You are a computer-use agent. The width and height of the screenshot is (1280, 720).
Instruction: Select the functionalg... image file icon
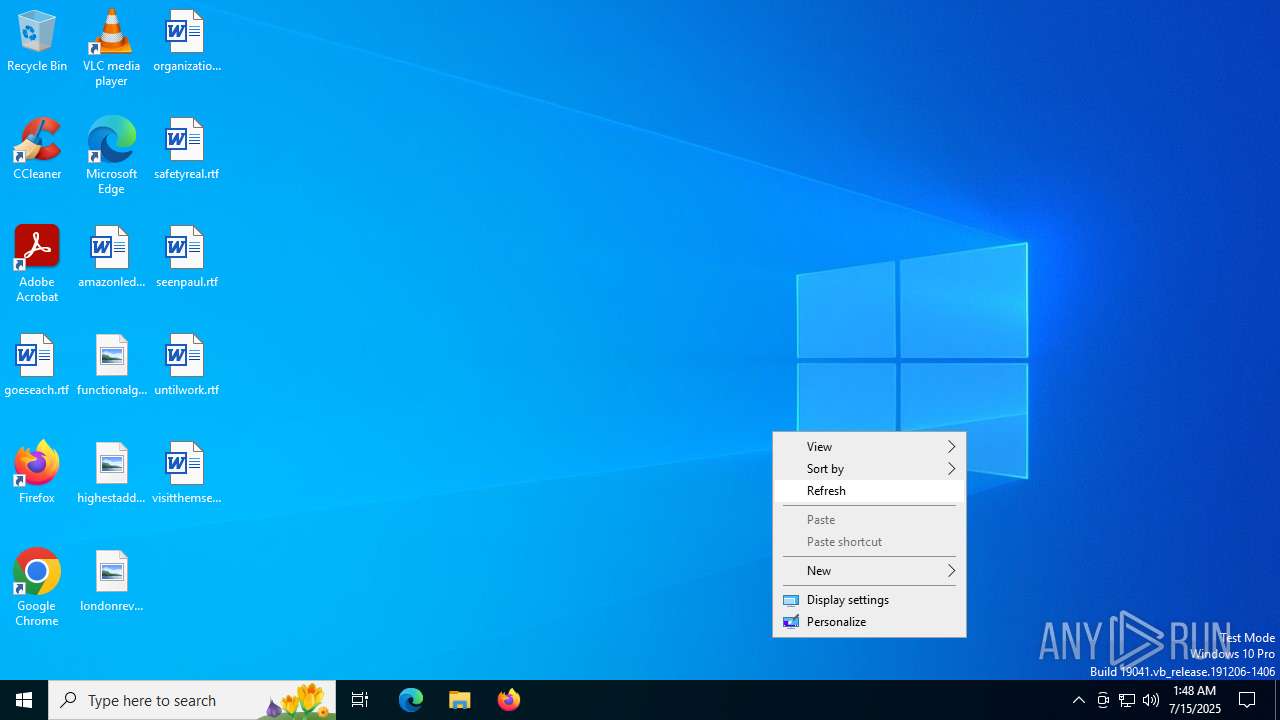pos(111,365)
